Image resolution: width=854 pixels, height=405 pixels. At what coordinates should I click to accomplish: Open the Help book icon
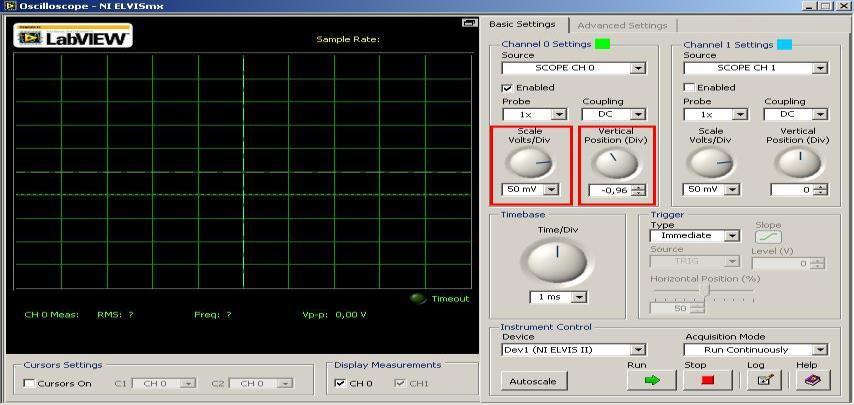[x=813, y=380]
